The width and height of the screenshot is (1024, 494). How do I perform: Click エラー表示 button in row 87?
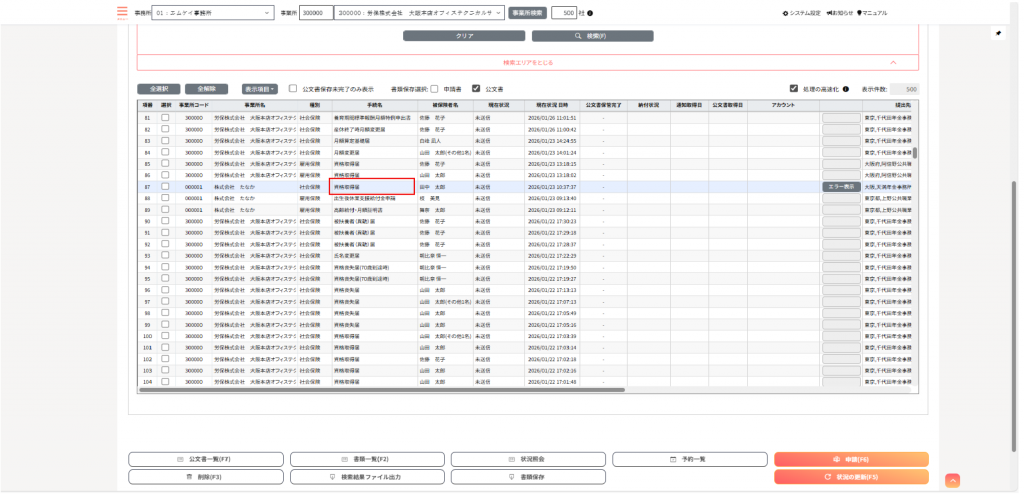(x=841, y=187)
